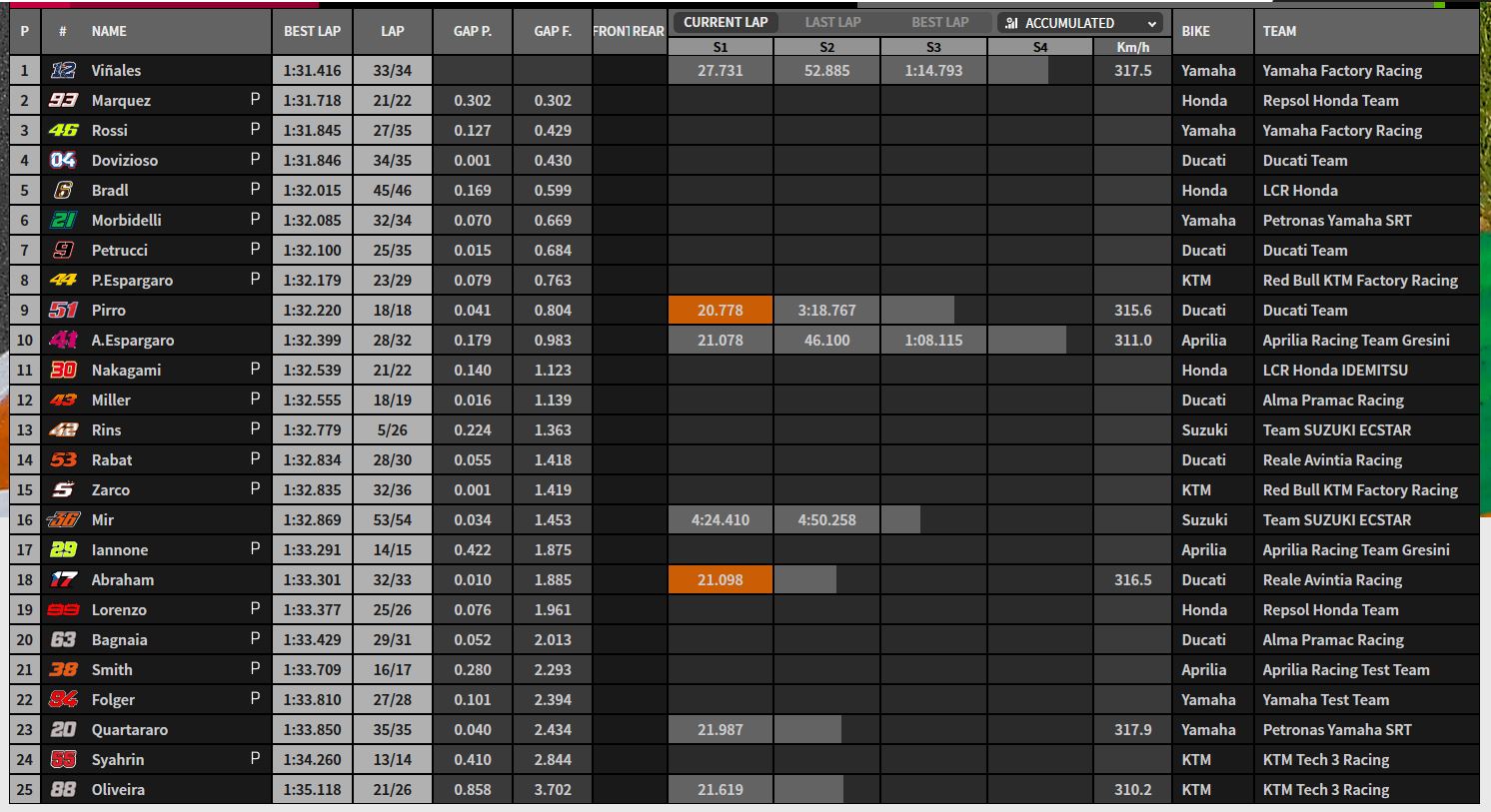Click the pit 'P' indicator beside Marquez
Image resolution: width=1491 pixels, height=812 pixels.
pos(255,99)
